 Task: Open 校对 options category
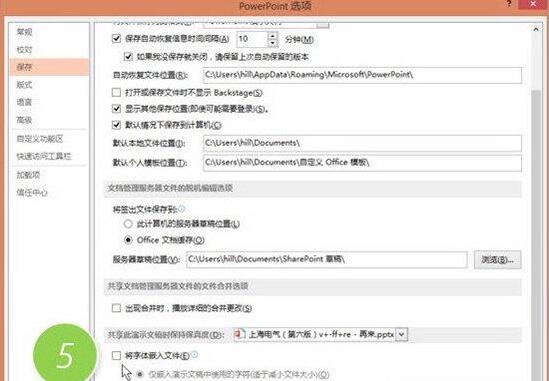point(24,50)
